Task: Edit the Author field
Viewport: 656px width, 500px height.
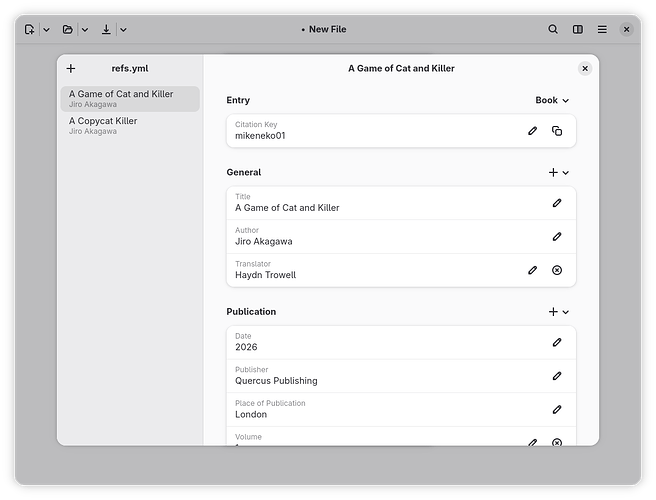Action: tap(557, 237)
